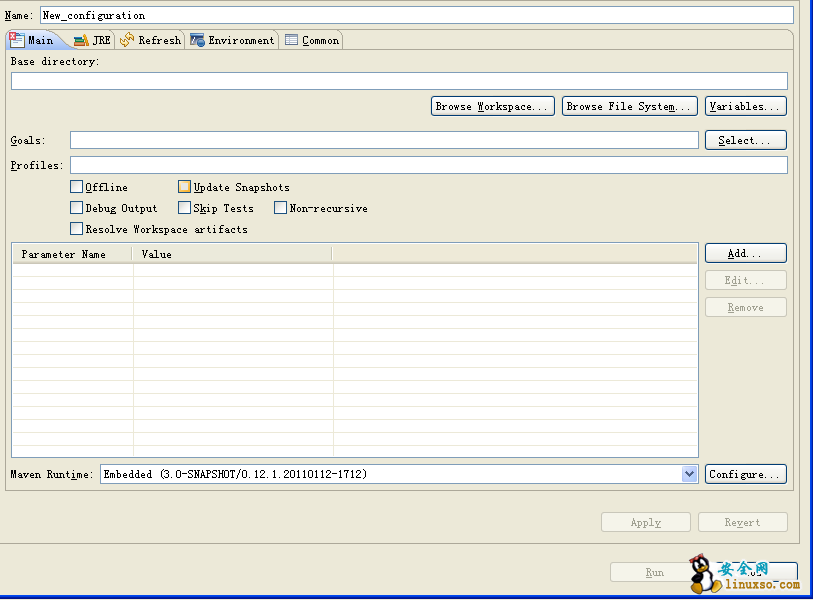Click the Variables button
The height and width of the screenshot is (600, 813).
click(x=745, y=106)
